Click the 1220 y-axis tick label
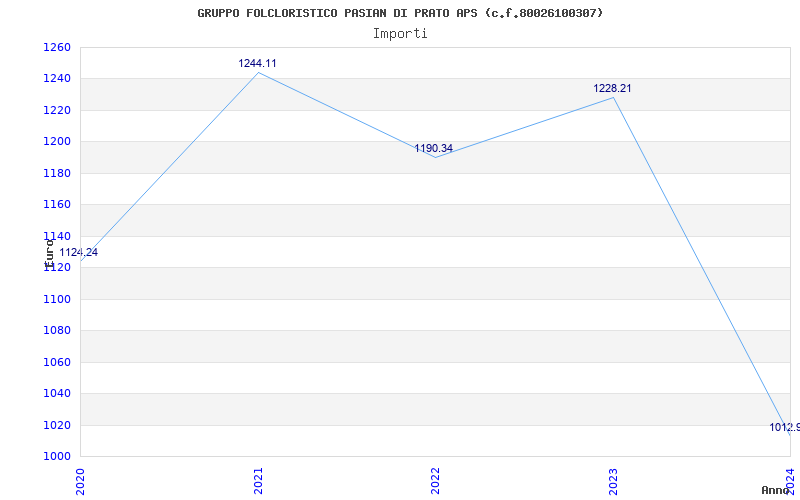 (x=57, y=111)
